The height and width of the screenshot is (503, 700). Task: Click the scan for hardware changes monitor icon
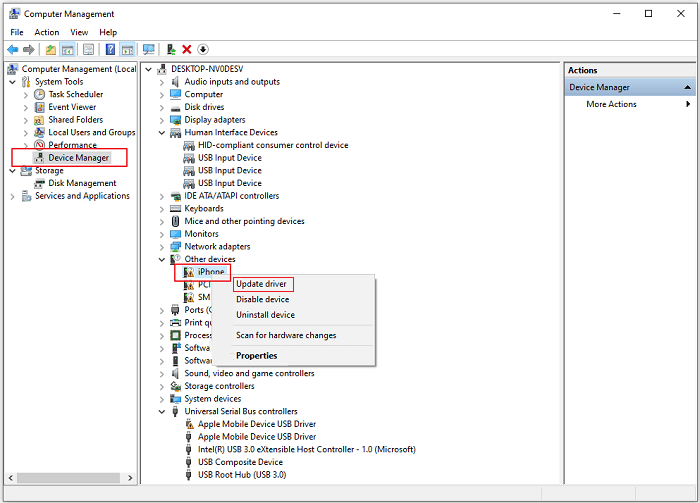pos(149,49)
